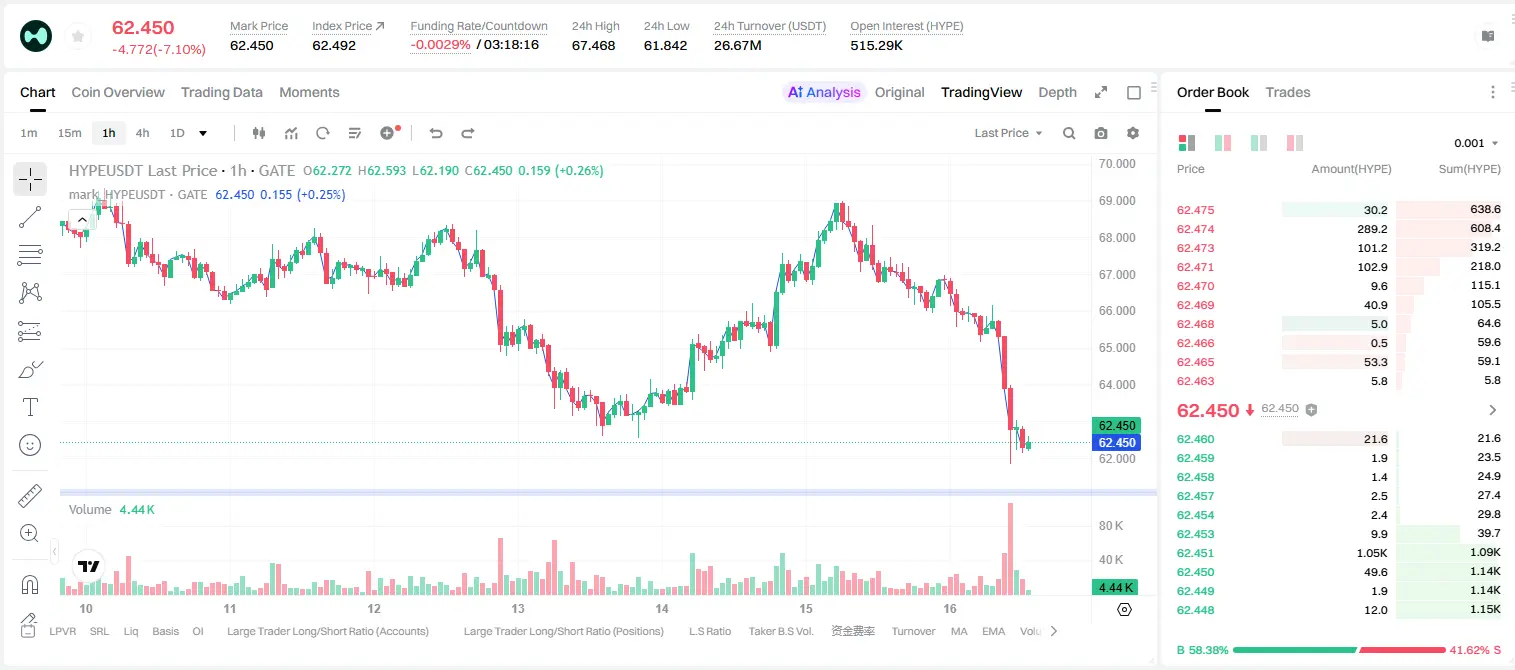Open the emoji sticker tool
1515x670 pixels.
[30, 445]
